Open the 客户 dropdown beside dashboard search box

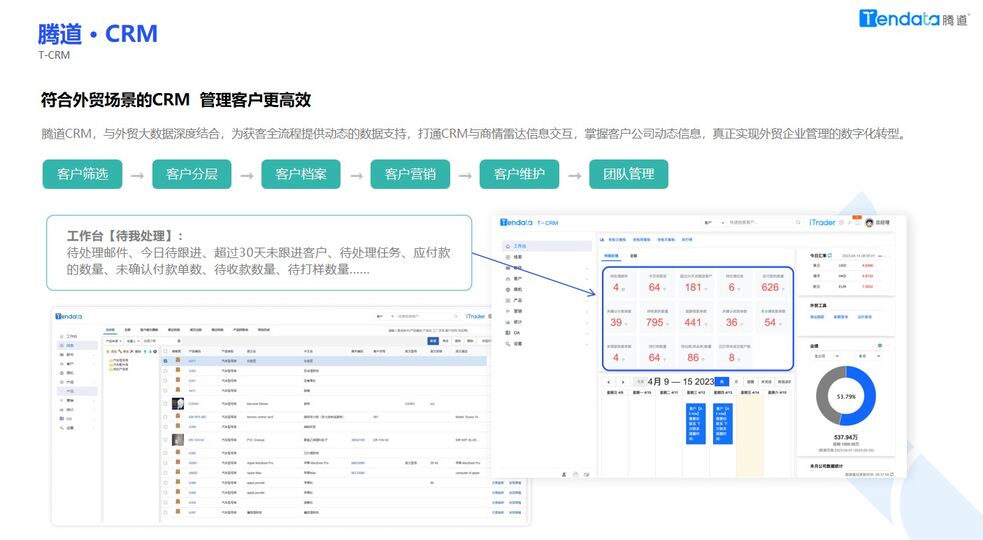click(714, 223)
